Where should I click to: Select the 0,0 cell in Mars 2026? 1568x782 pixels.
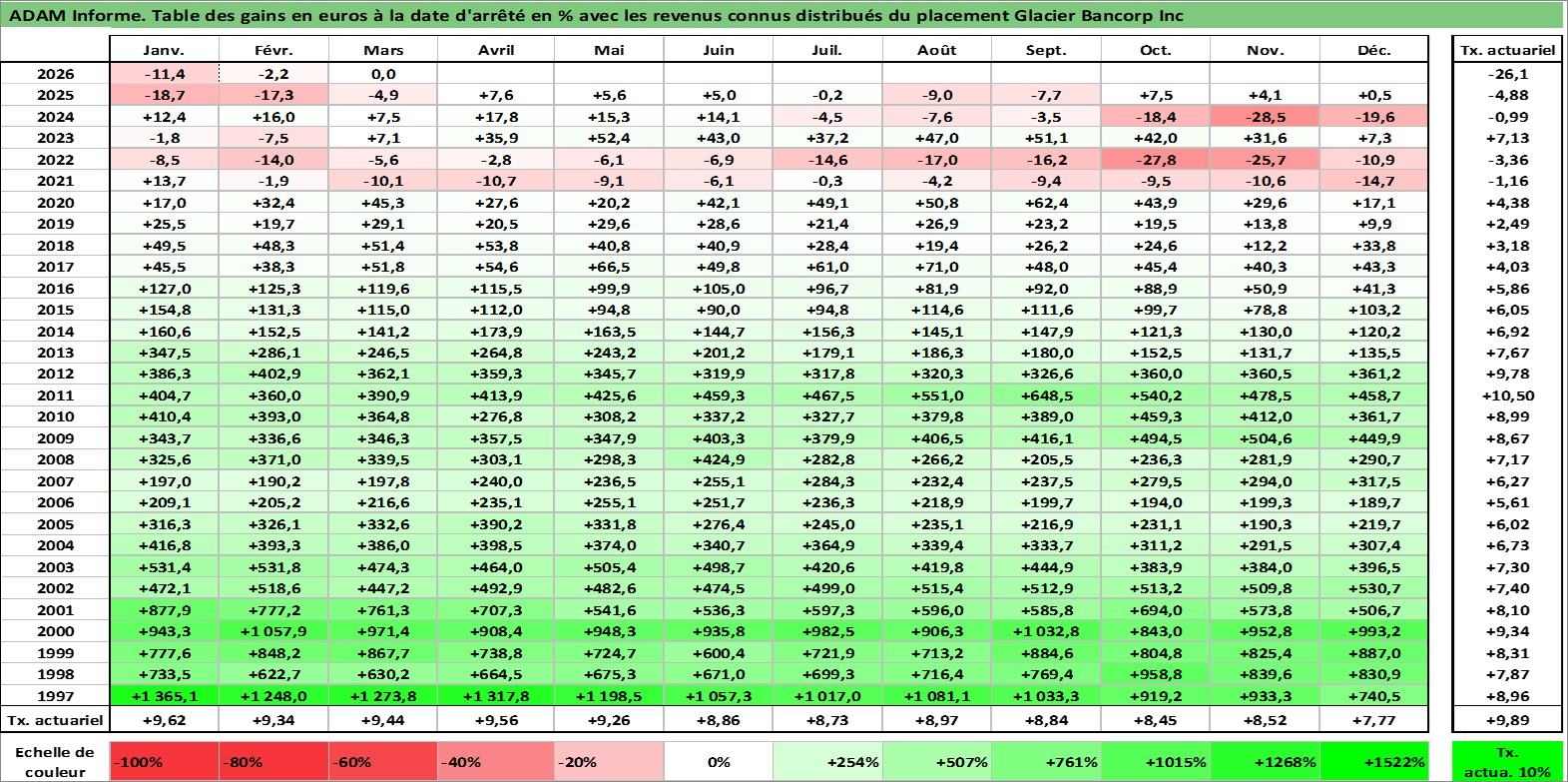tap(383, 74)
